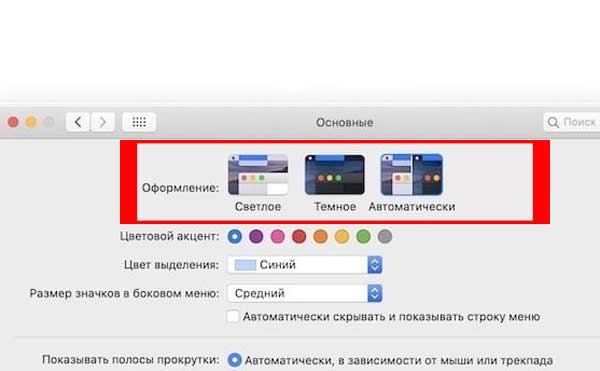Enable auto-hide menu bar checkbox
The width and height of the screenshot is (600, 371).
coord(233,316)
